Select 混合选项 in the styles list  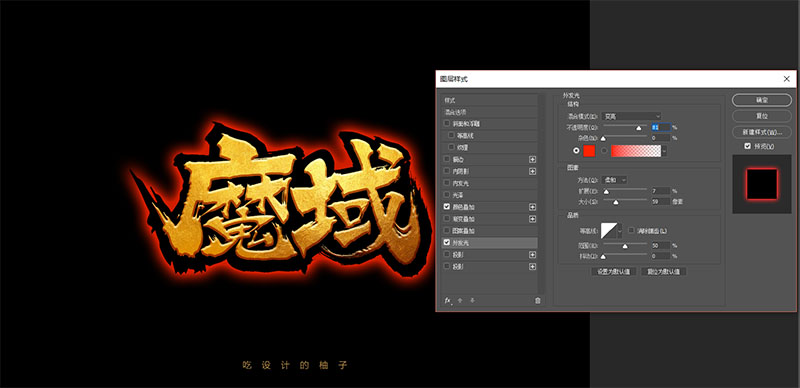[x=490, y=112]
